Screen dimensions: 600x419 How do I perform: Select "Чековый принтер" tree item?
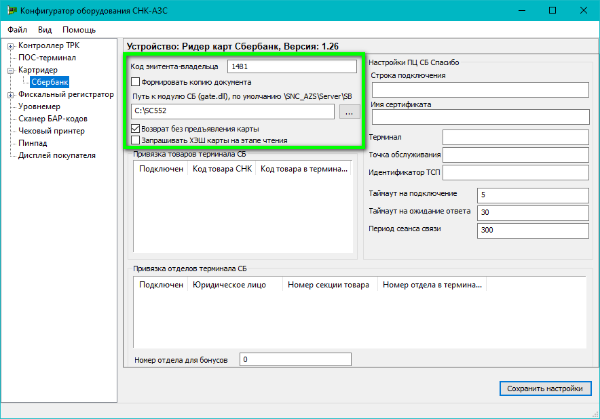click(52, 131)
